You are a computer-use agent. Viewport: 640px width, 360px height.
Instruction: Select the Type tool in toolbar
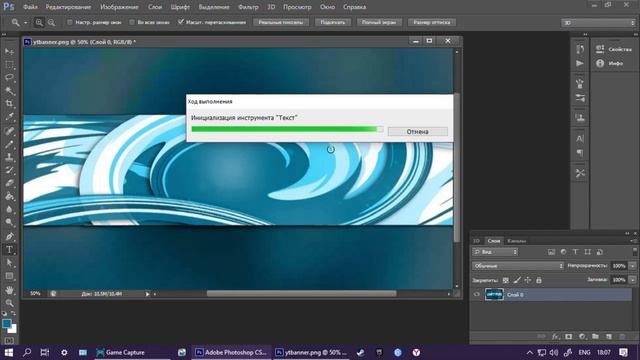tap(9, 249)
